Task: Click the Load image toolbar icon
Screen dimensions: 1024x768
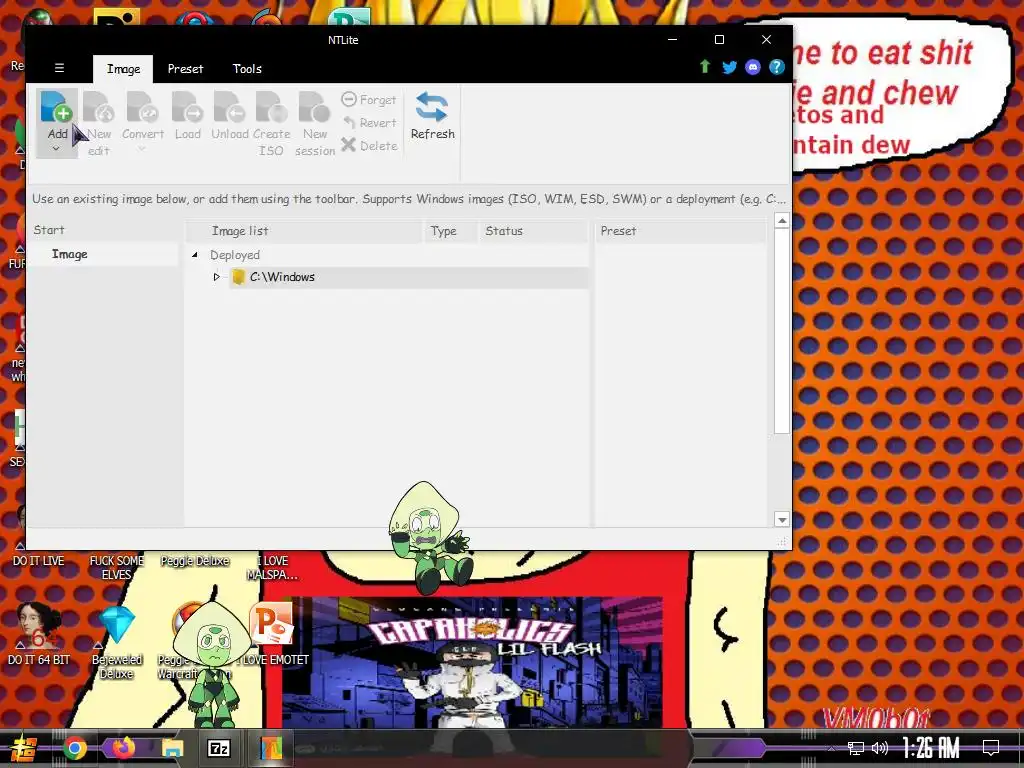Action: pos(187,106)
